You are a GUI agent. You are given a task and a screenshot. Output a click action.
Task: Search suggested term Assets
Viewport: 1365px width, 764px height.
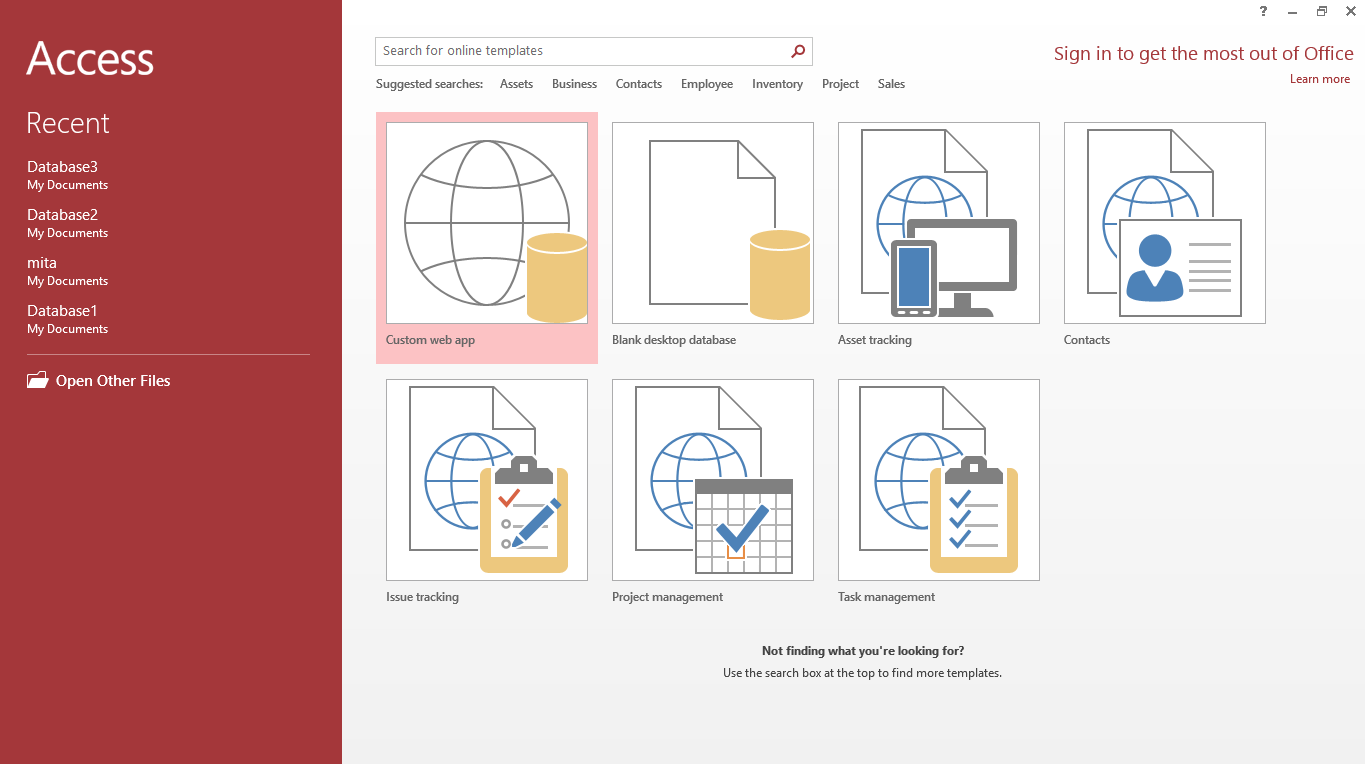(516, 84)
